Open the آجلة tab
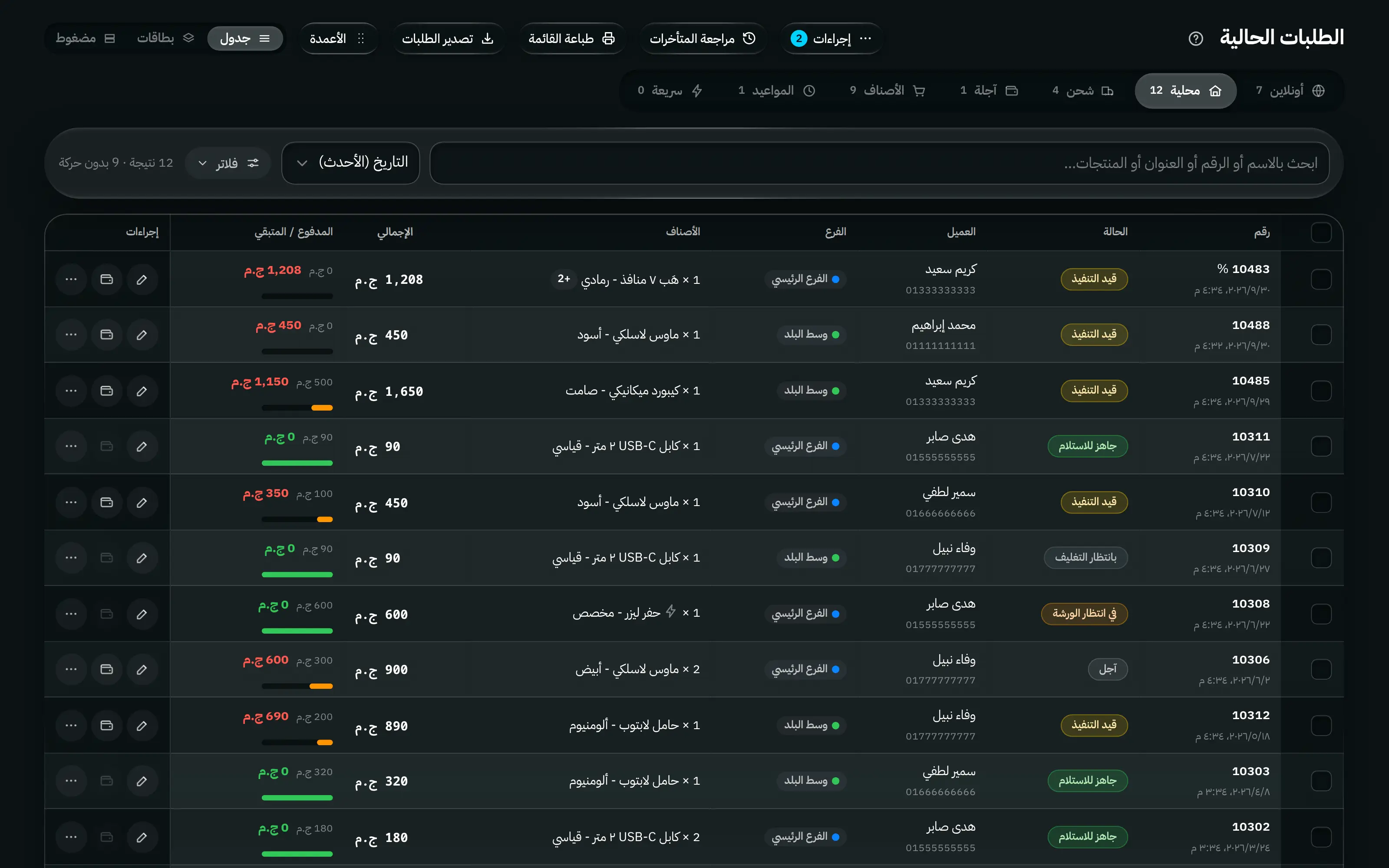Screen dimensions: 1389x868 click(989, 91)
